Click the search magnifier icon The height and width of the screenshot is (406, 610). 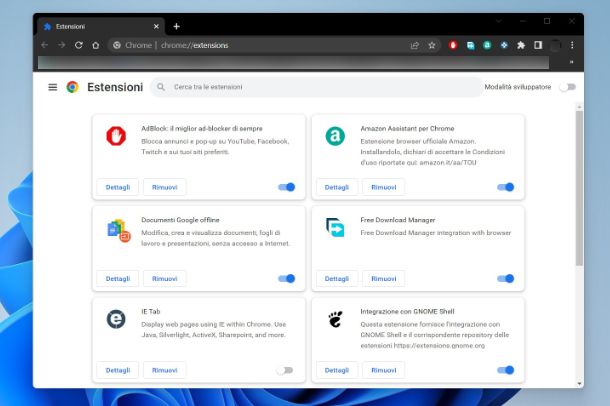[161, 87]
